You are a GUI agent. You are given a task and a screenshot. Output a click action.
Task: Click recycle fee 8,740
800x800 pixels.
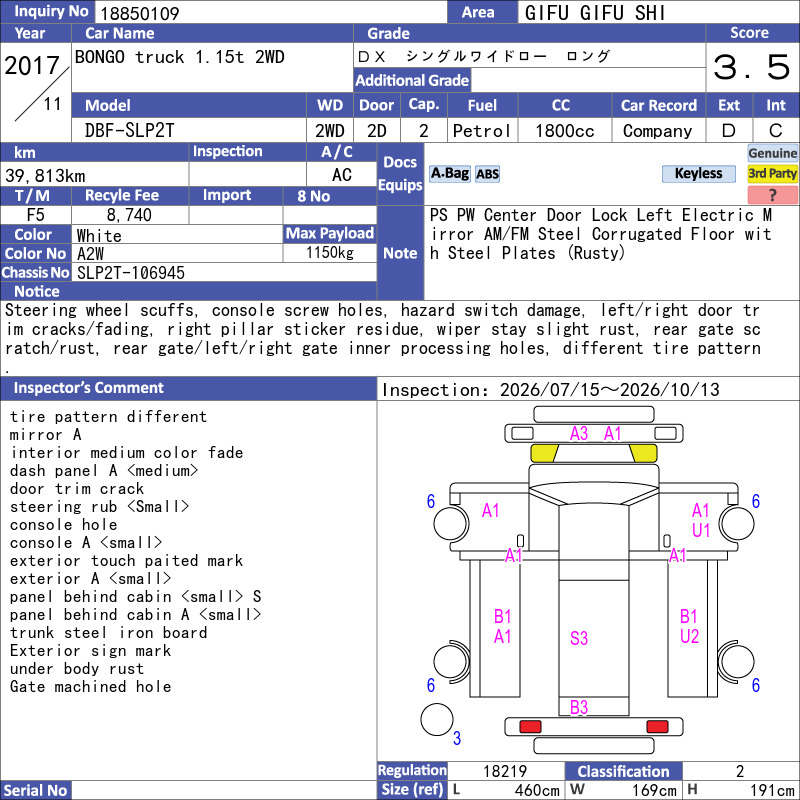pos(129,215)
